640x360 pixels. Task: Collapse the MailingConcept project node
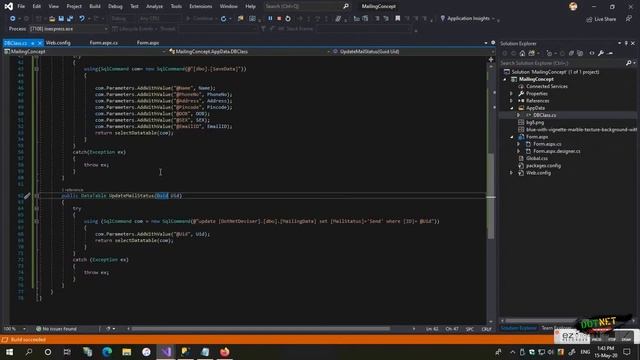(505, 79)
